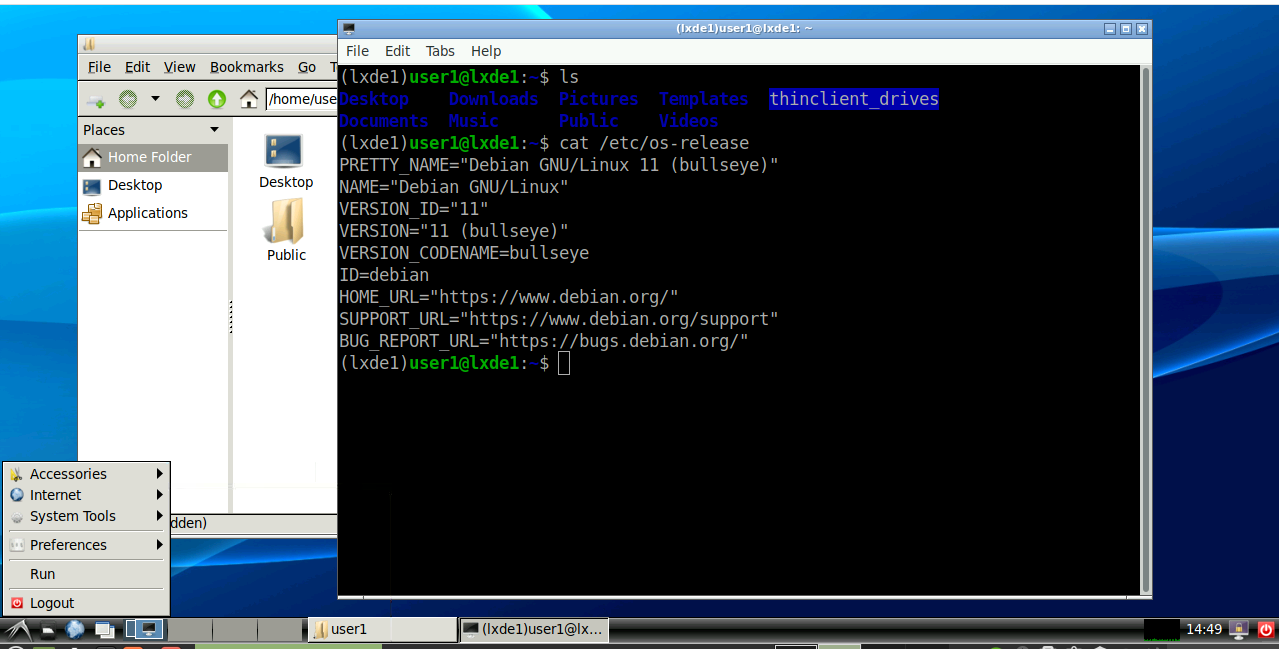
Task: Select Logout from the start menu
Action: [x=52, y=603]
